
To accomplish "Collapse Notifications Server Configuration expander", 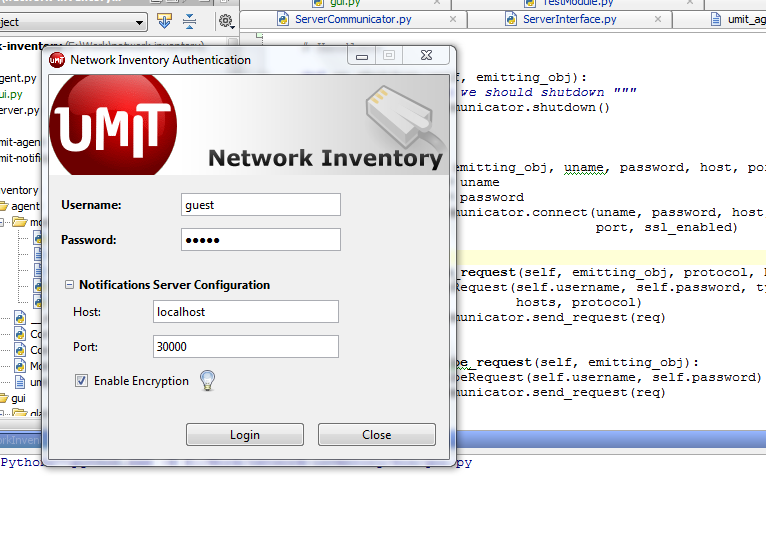I will coord(69,284).
